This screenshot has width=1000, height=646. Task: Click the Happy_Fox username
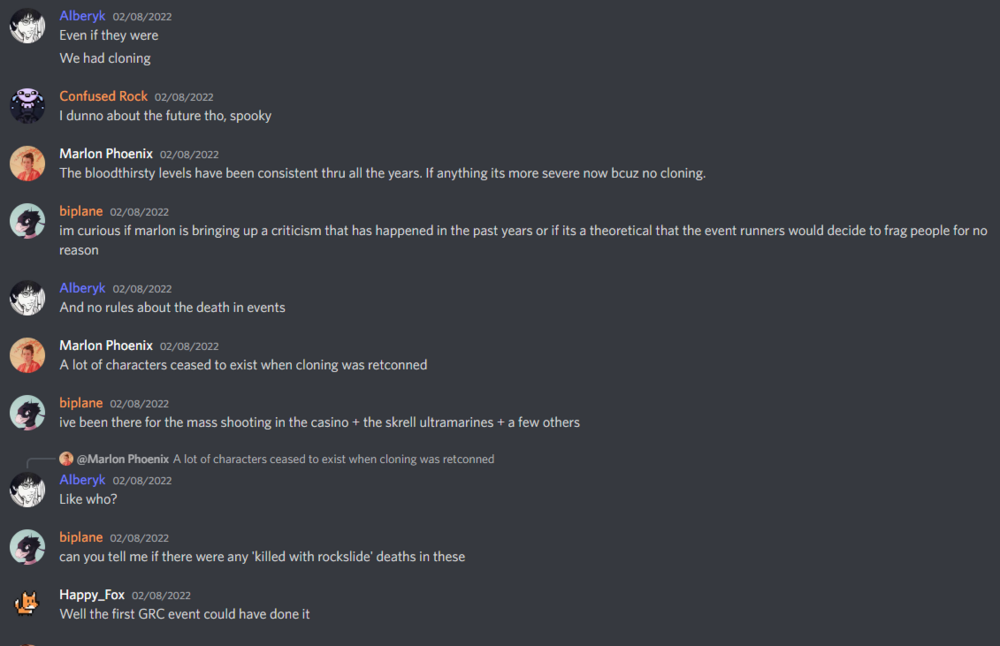coord(92,595)
